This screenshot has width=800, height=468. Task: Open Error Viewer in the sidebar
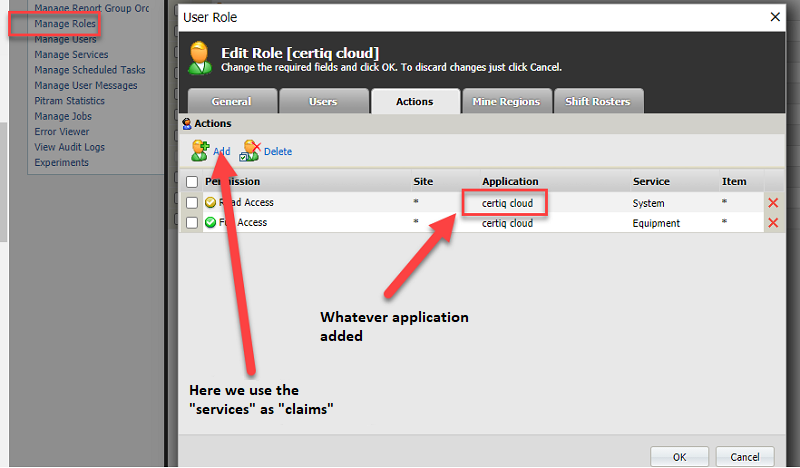pyautogui.click(x=62, y=131)
